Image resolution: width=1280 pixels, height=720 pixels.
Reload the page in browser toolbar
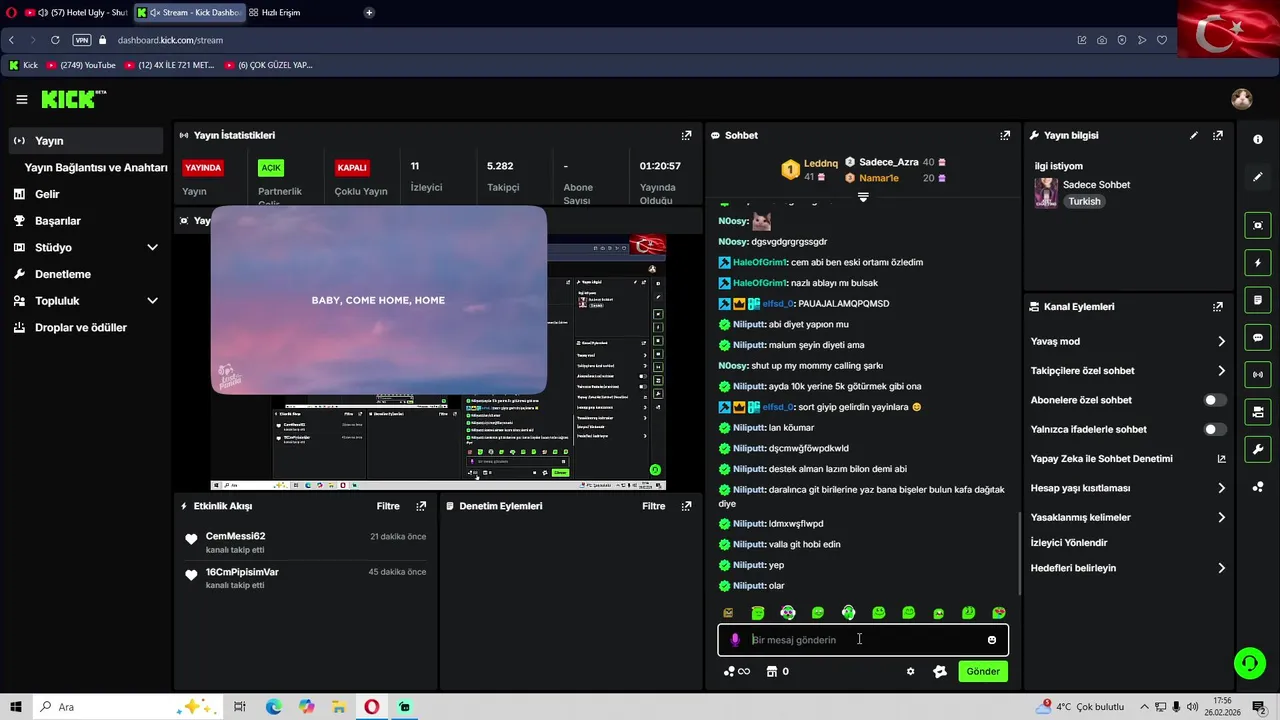coord(55,40)
